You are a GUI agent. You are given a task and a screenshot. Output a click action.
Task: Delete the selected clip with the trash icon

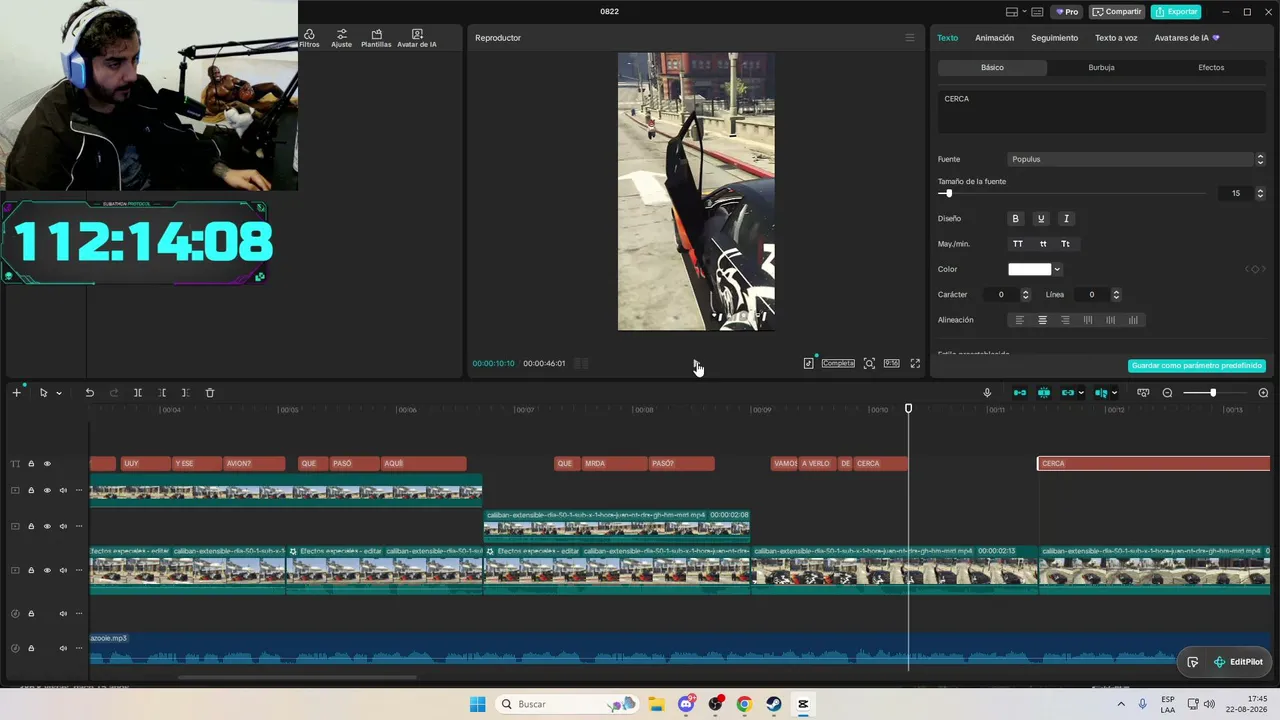[210, 393]
